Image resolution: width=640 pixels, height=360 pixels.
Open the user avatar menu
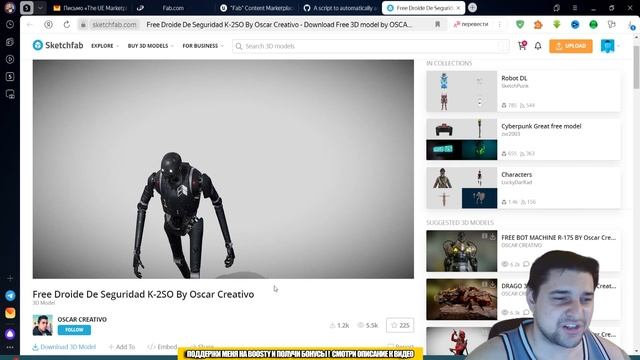[x=607, y=46]
